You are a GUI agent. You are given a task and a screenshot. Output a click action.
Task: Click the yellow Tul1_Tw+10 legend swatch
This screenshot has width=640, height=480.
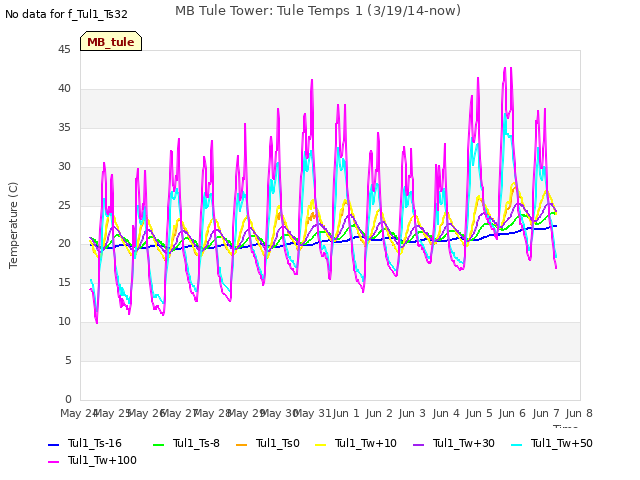(321, 444)
